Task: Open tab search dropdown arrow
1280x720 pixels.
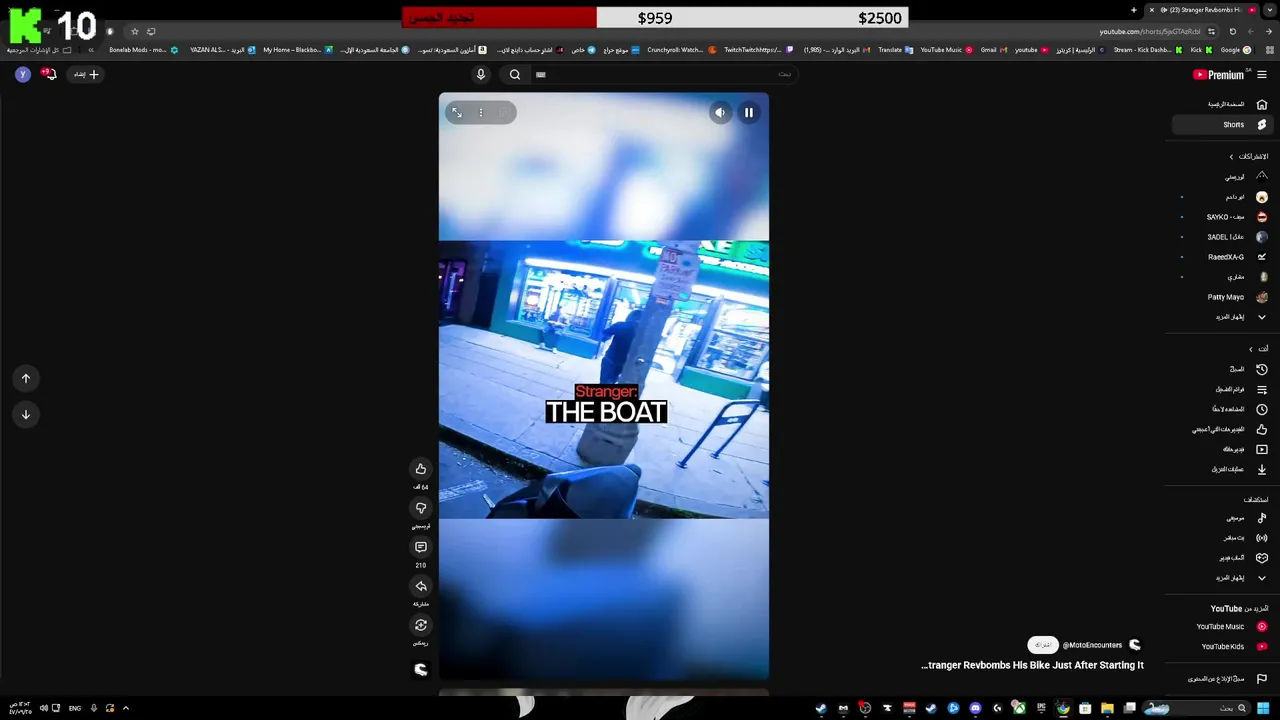Action: tap(1269, 10)
